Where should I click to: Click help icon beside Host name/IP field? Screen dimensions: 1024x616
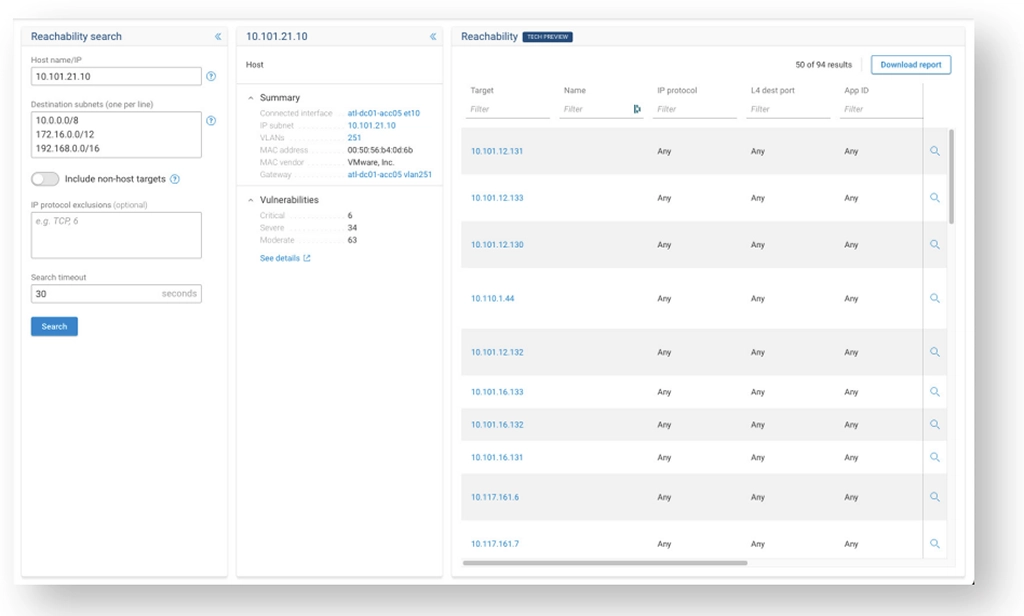(211, 76)
